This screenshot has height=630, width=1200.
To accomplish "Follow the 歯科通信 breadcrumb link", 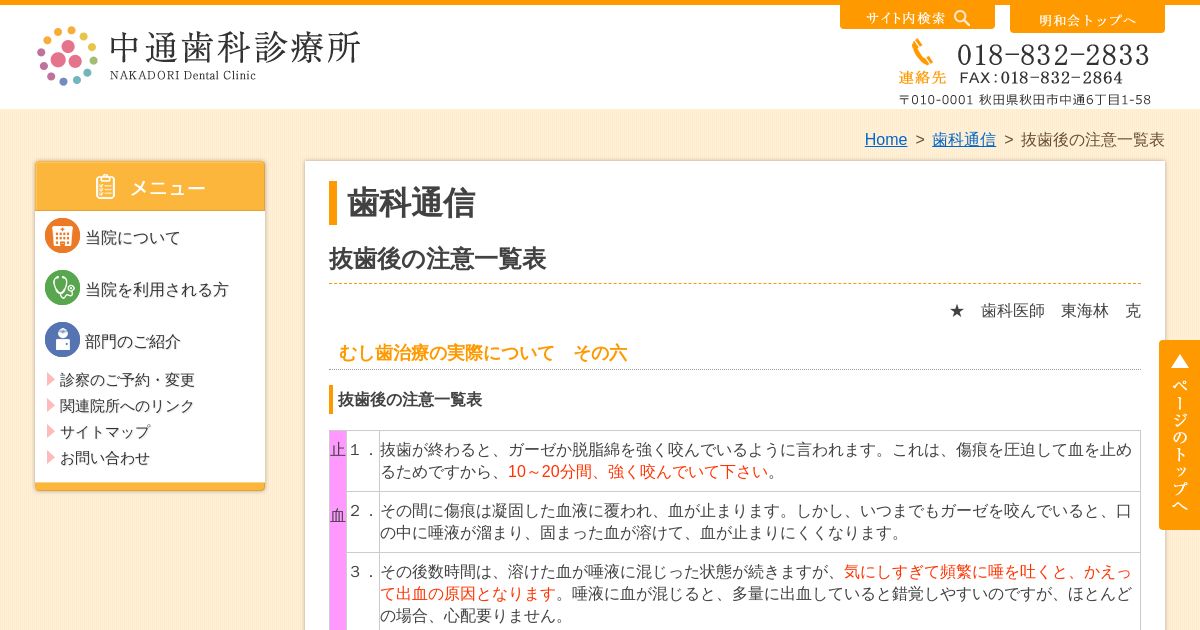I will point(964,140).
